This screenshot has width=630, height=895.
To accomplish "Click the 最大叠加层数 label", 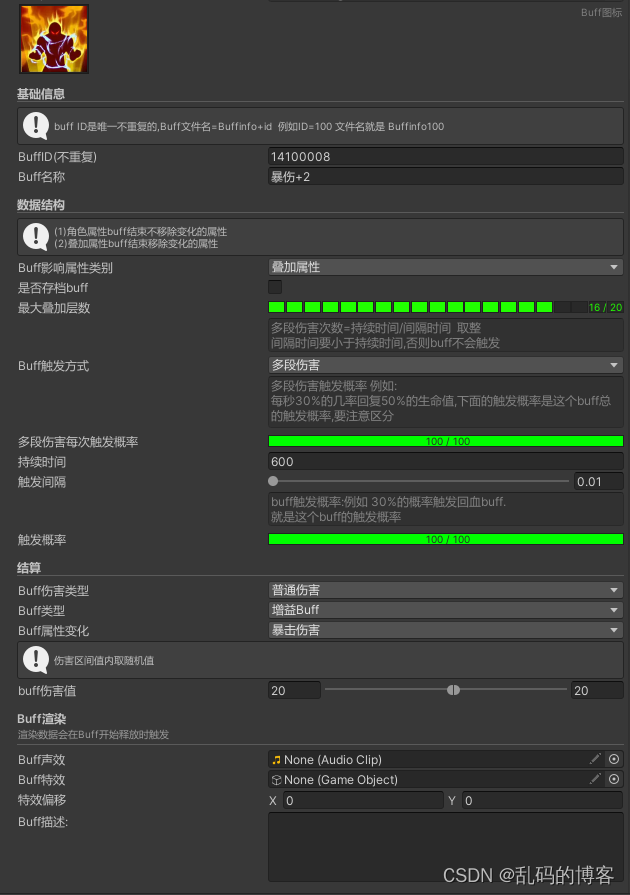I will click(54, 308).
